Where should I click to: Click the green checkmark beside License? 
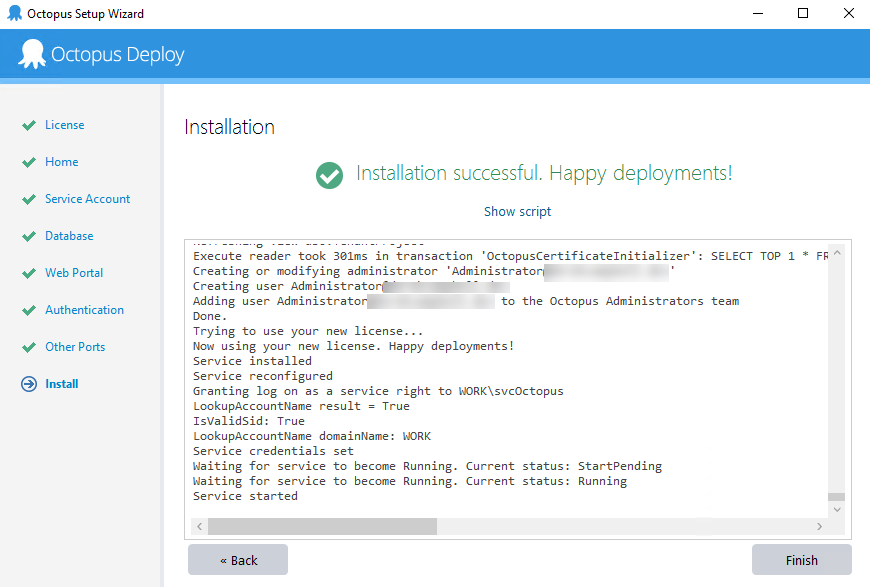(29, 125)
